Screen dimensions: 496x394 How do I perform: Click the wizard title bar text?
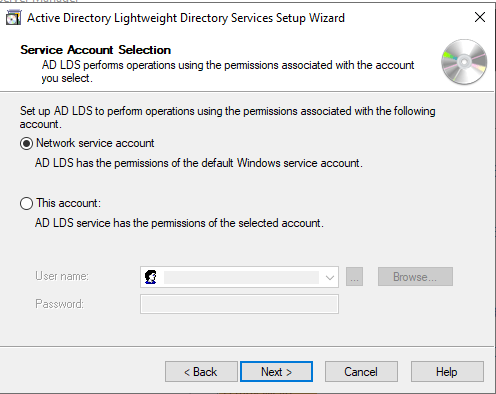coord(186,18)
